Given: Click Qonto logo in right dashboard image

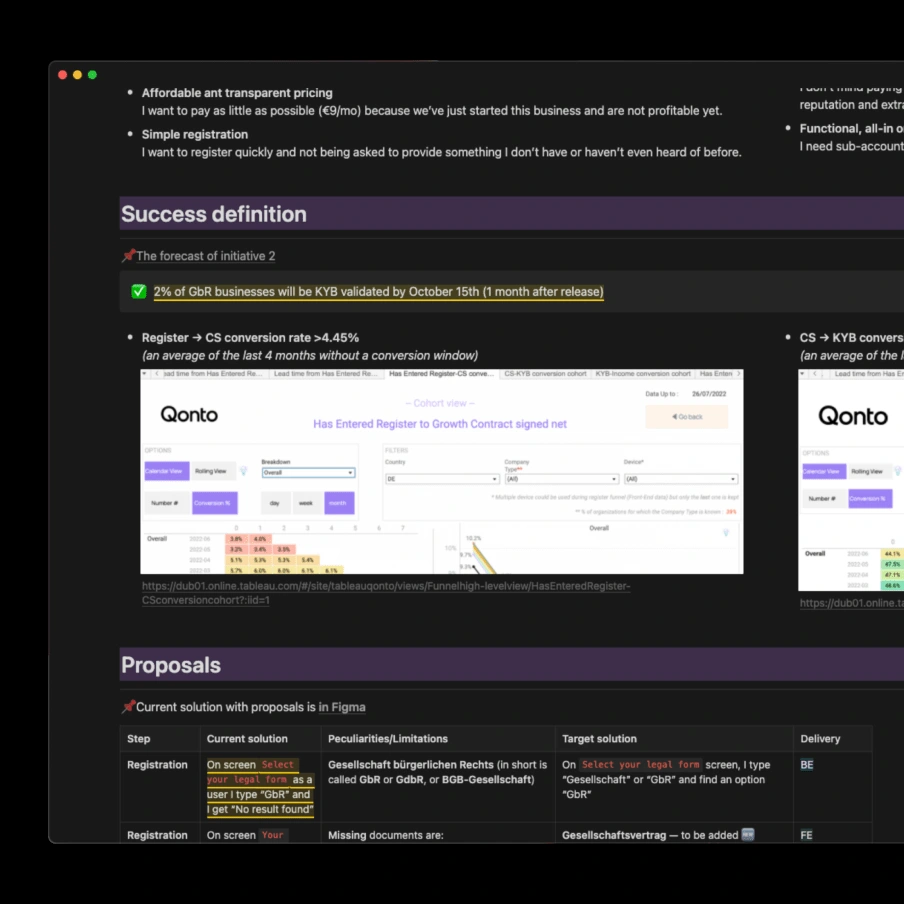Looking at the screenshot, I should (853, 415).
